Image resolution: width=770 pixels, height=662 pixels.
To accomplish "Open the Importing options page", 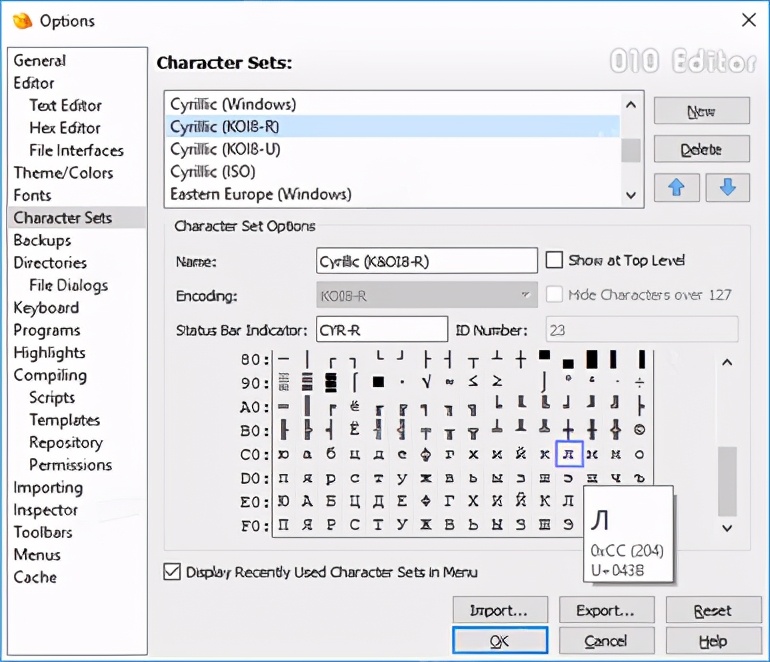I will [x=48, y=488].
